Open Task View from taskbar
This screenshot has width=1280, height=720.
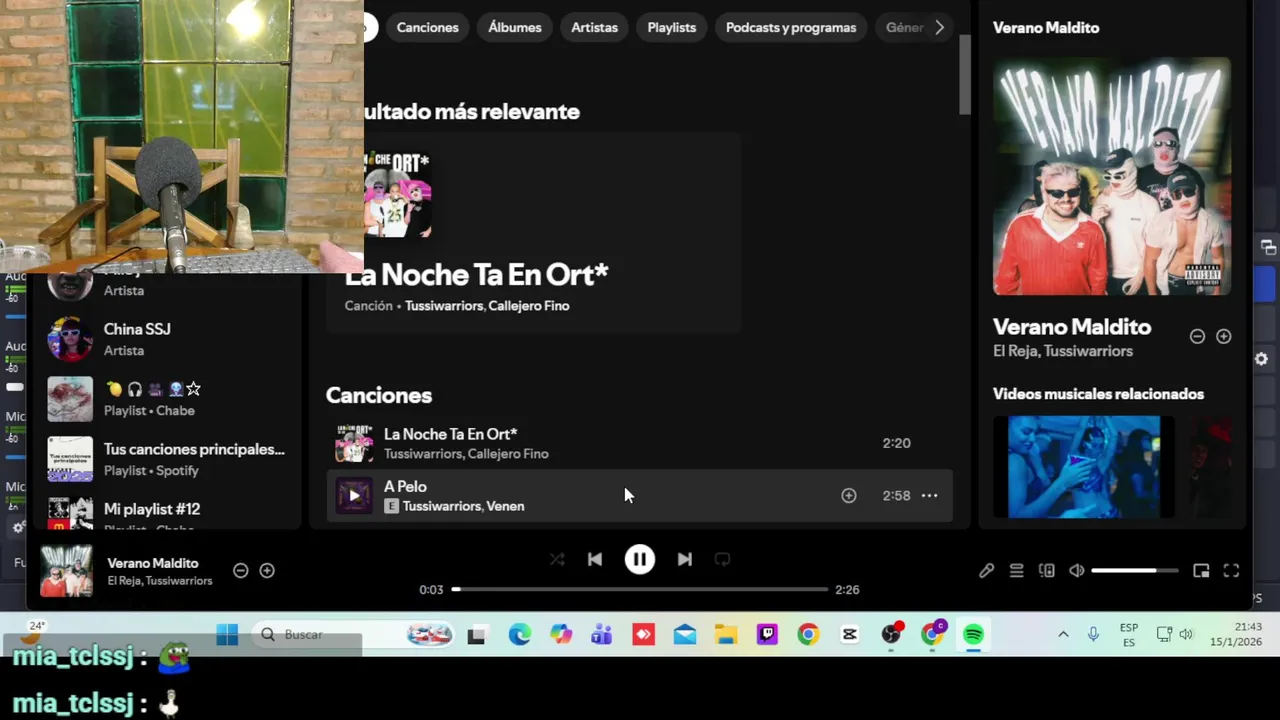pos(477,634)
